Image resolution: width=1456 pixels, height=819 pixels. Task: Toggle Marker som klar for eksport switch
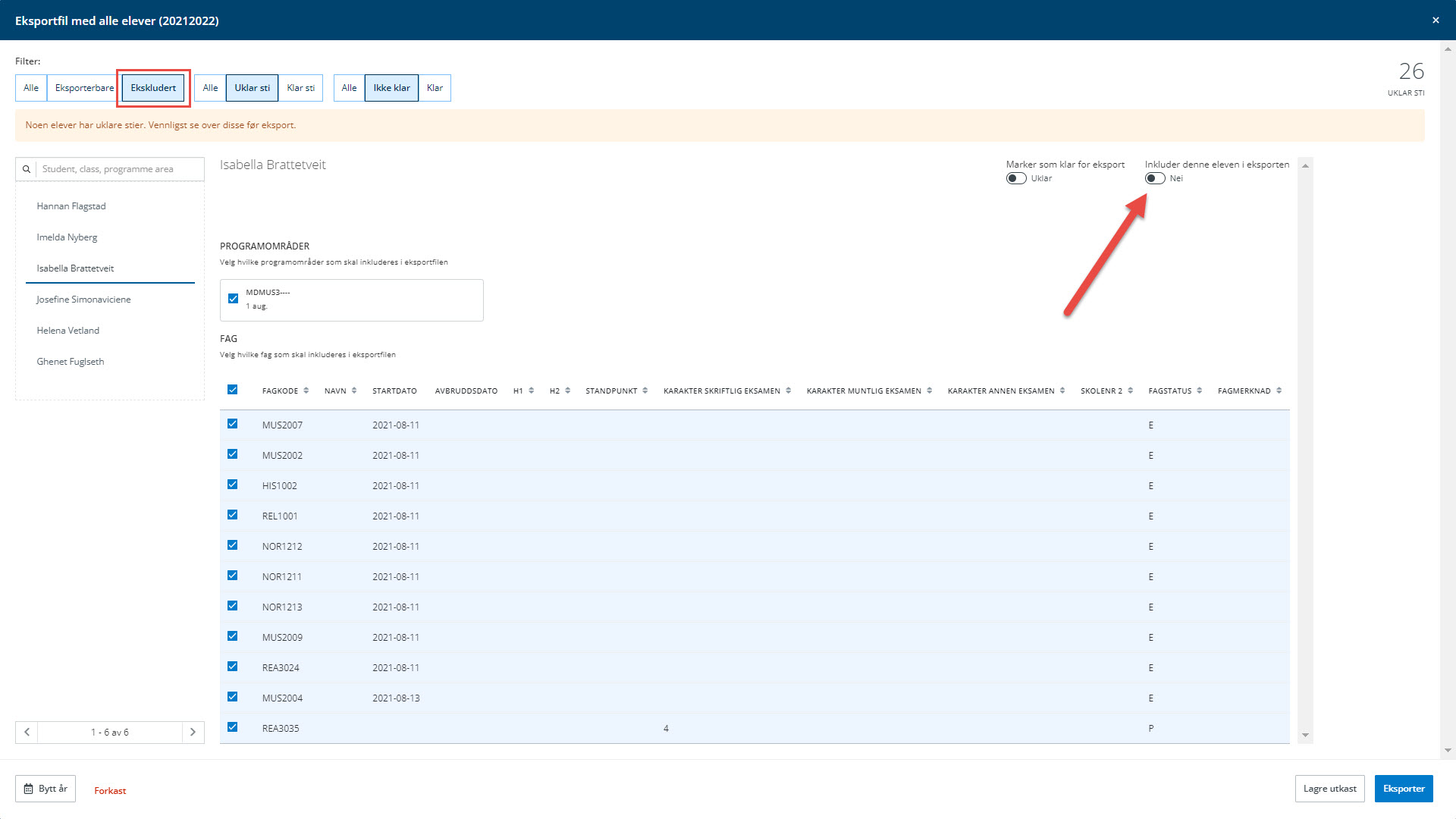pos(1016,178)
